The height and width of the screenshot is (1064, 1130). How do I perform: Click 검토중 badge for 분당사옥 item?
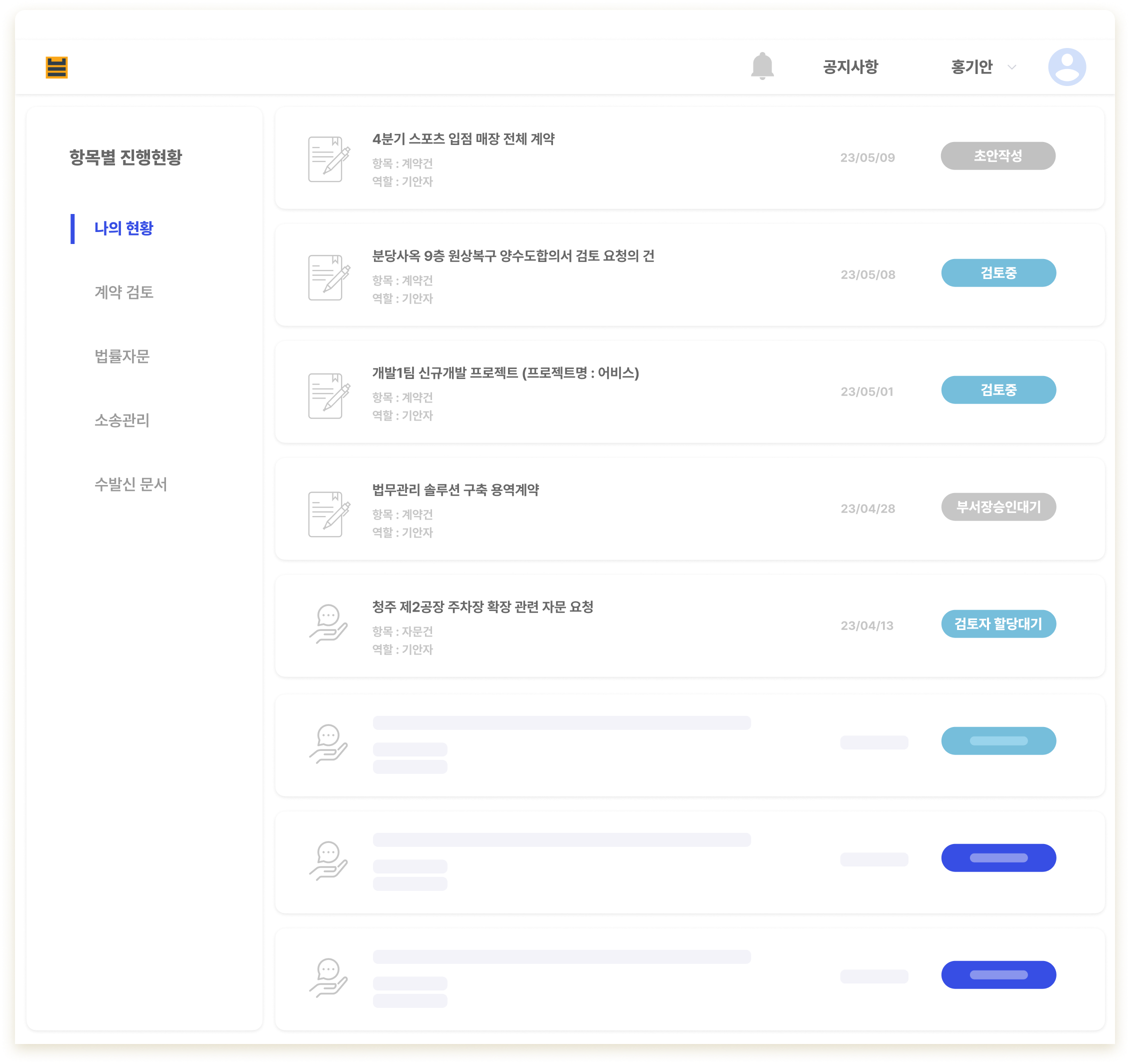pyautogui.click(x=998, y=273)
